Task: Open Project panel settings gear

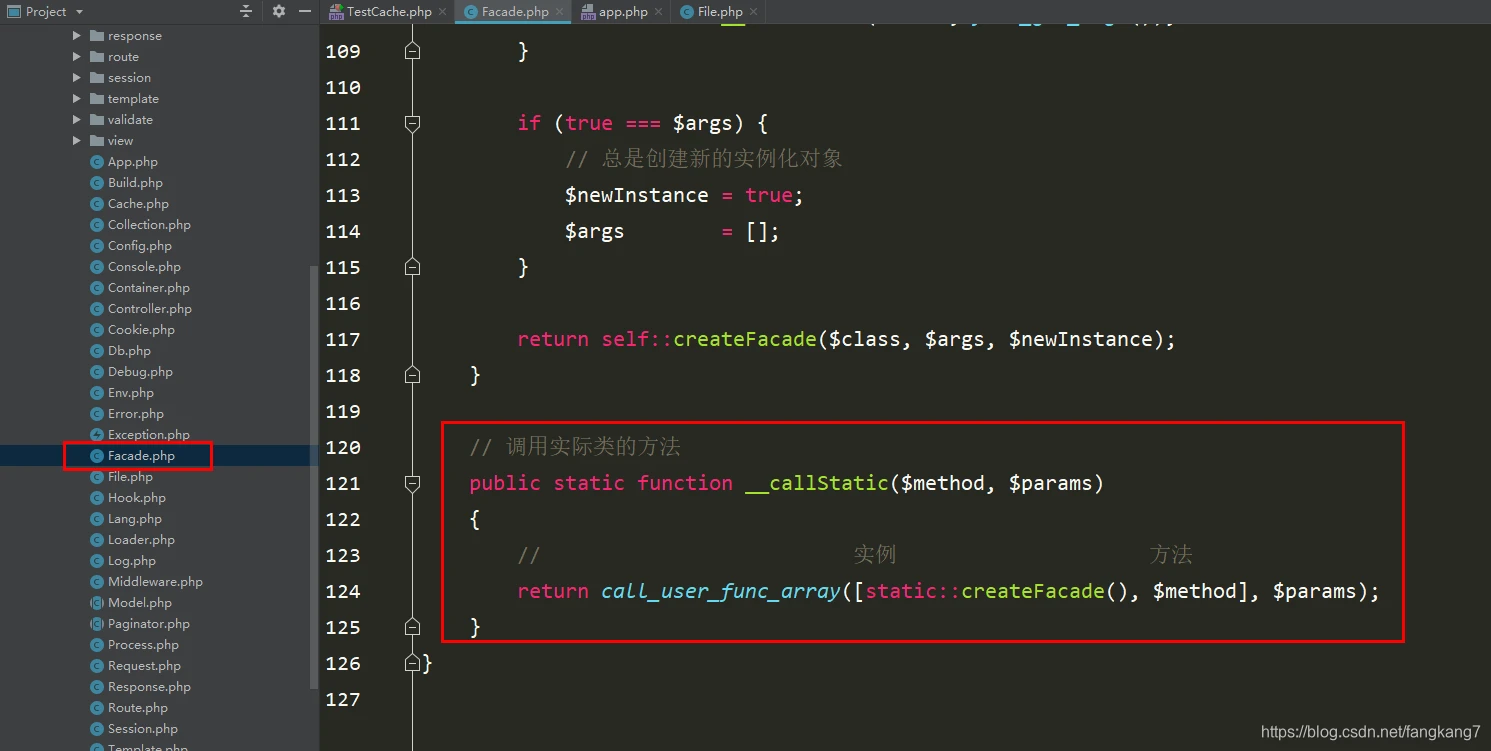Action: coord(279,11)
